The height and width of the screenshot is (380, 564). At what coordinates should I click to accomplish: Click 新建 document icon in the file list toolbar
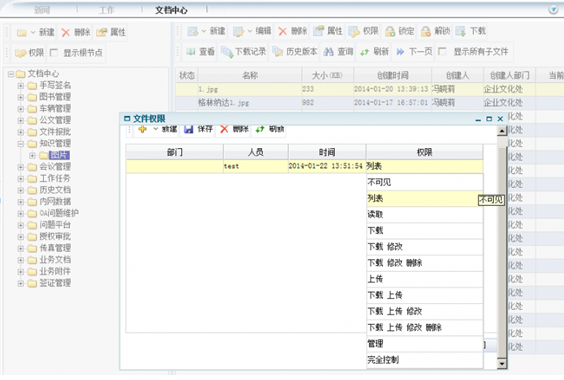pyautogui.click(x=192, y=31)
